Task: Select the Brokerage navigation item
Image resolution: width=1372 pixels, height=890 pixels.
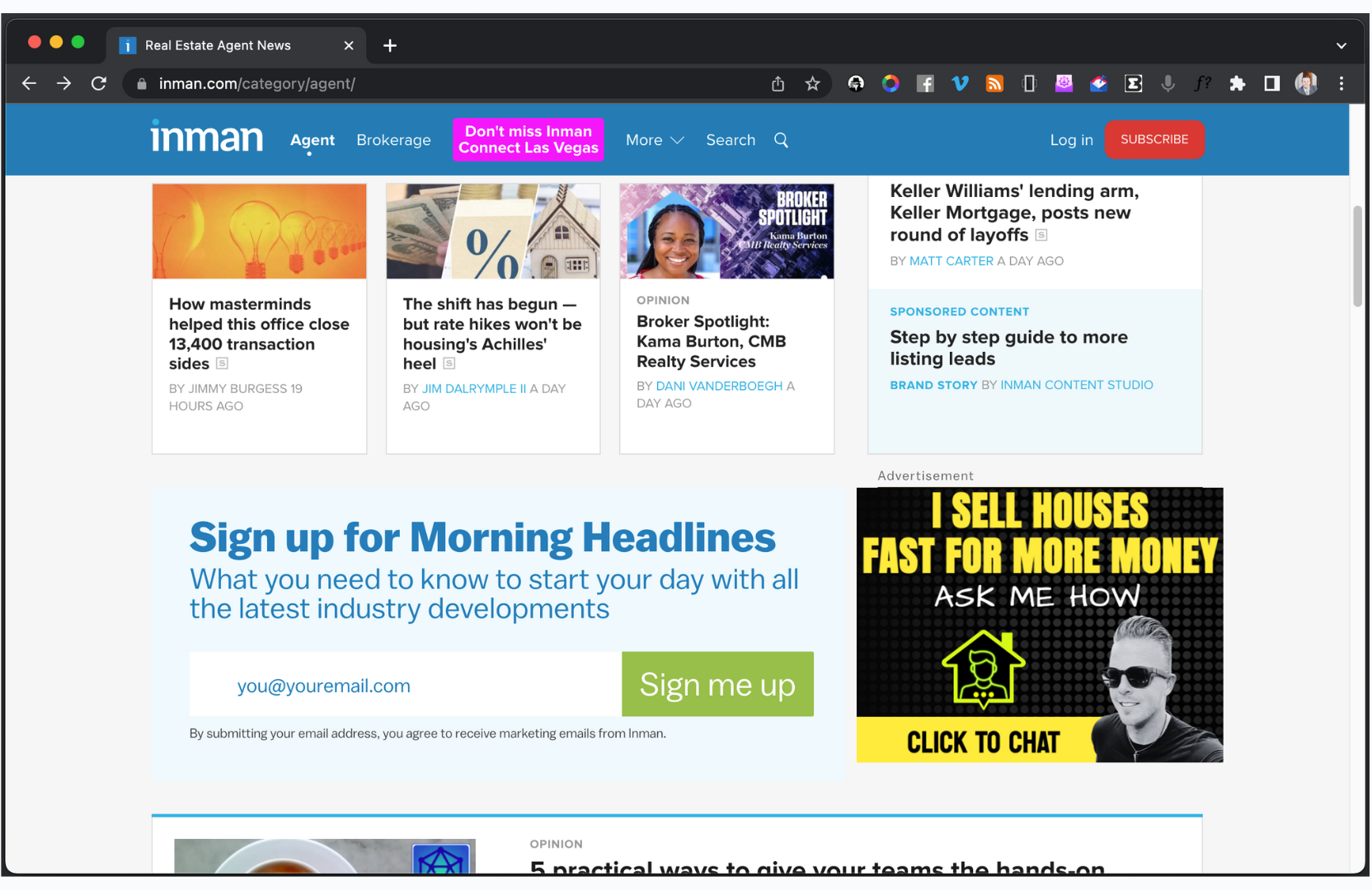Action: 393,140
